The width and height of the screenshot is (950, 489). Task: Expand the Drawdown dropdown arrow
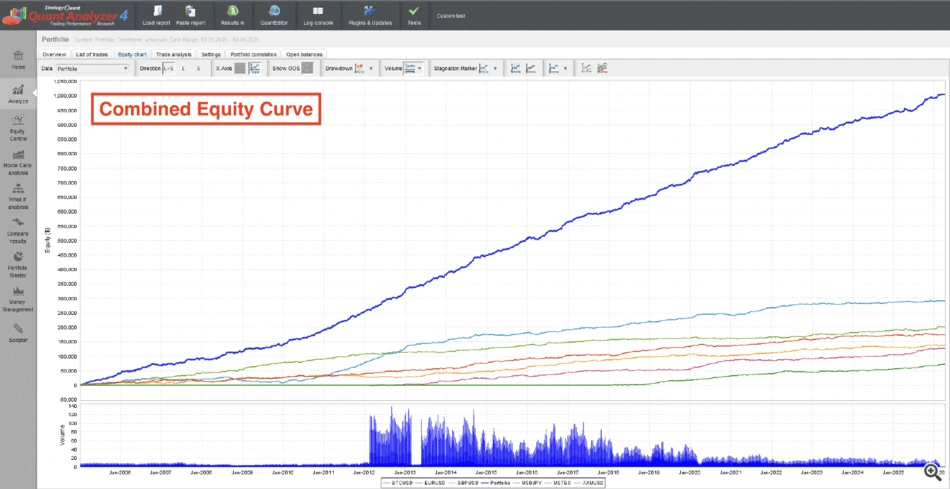click(371, 68)
